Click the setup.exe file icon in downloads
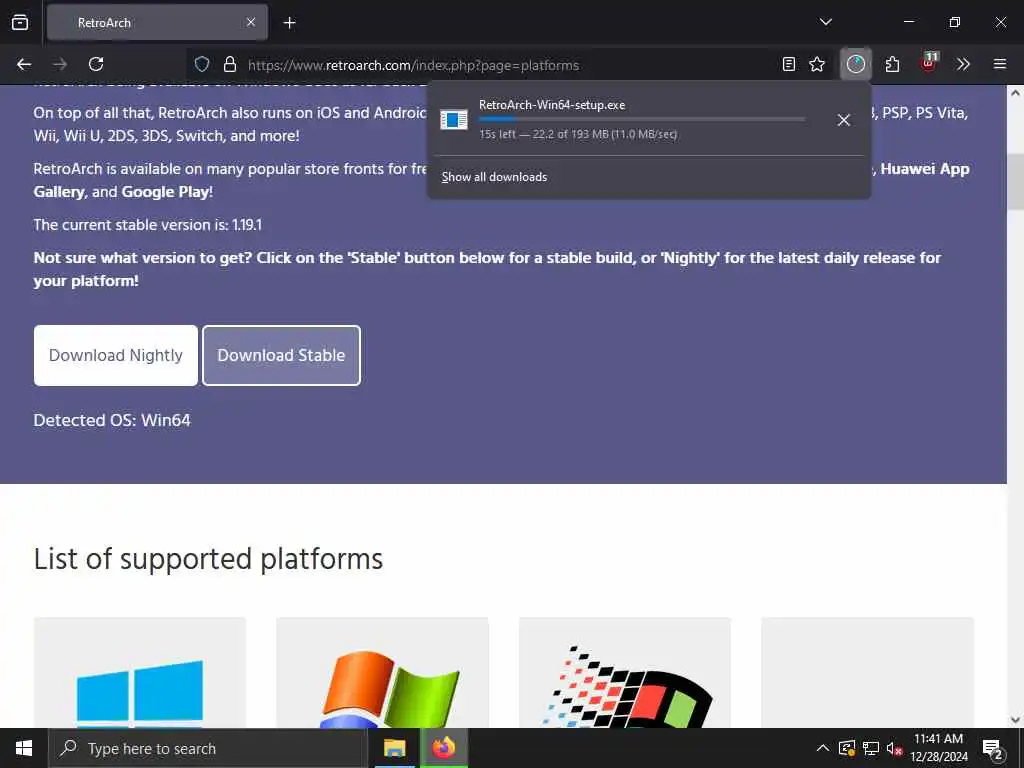 click(454, 120)
